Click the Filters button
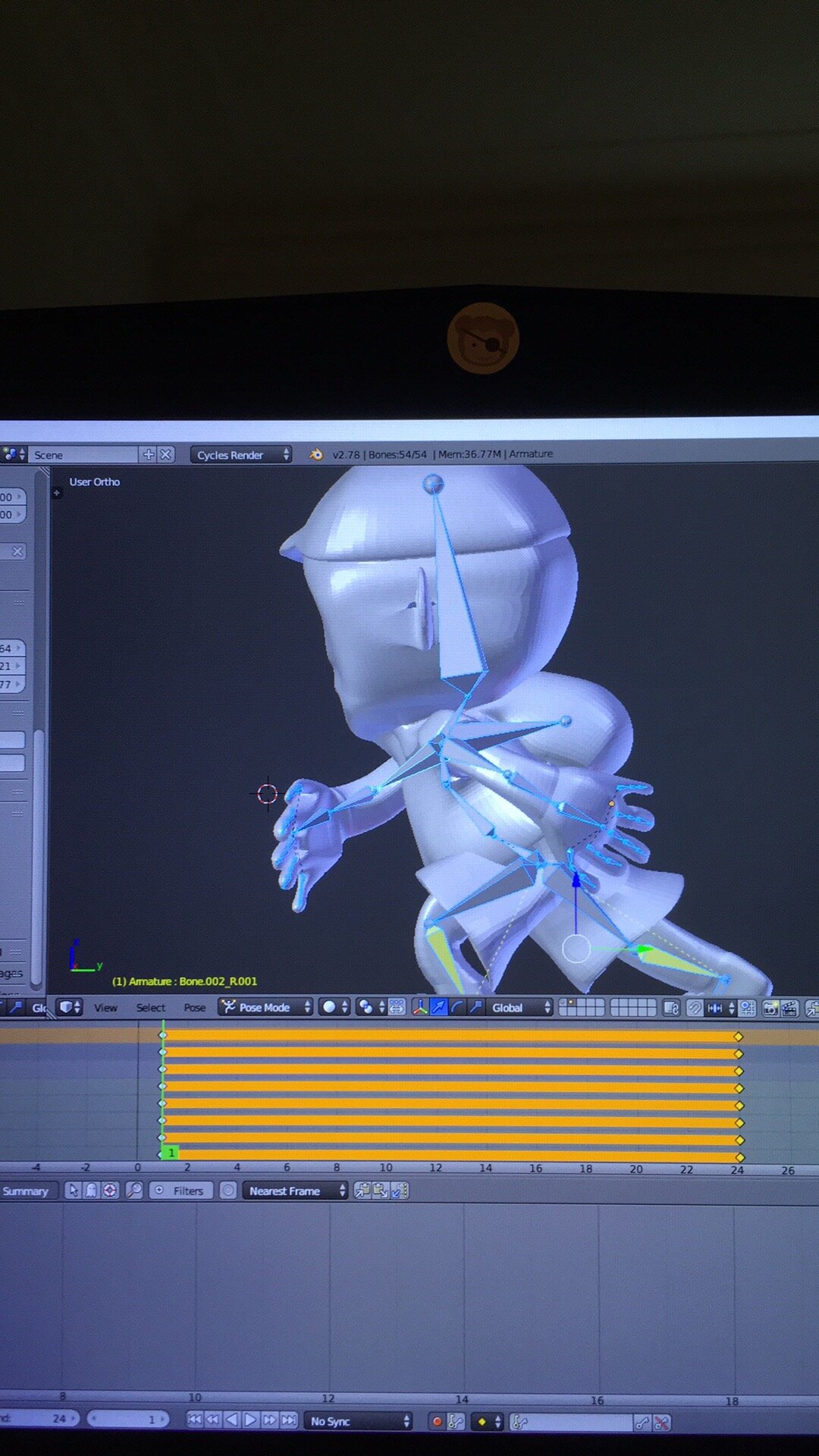819x1456 pixels. pyautogui.click(x=181, y=1191)
